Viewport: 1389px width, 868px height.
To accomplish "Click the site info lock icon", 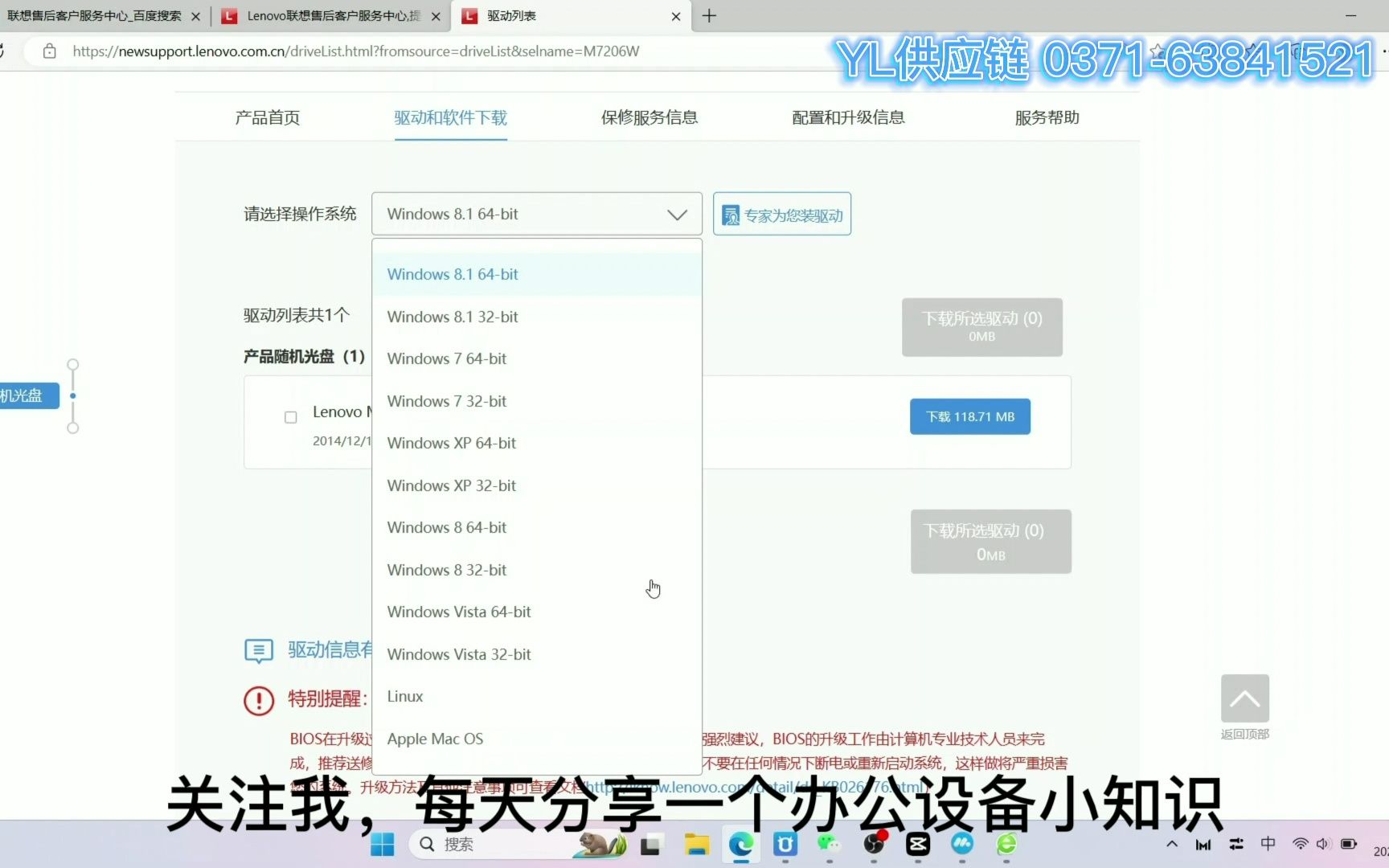I will (50, 51).
